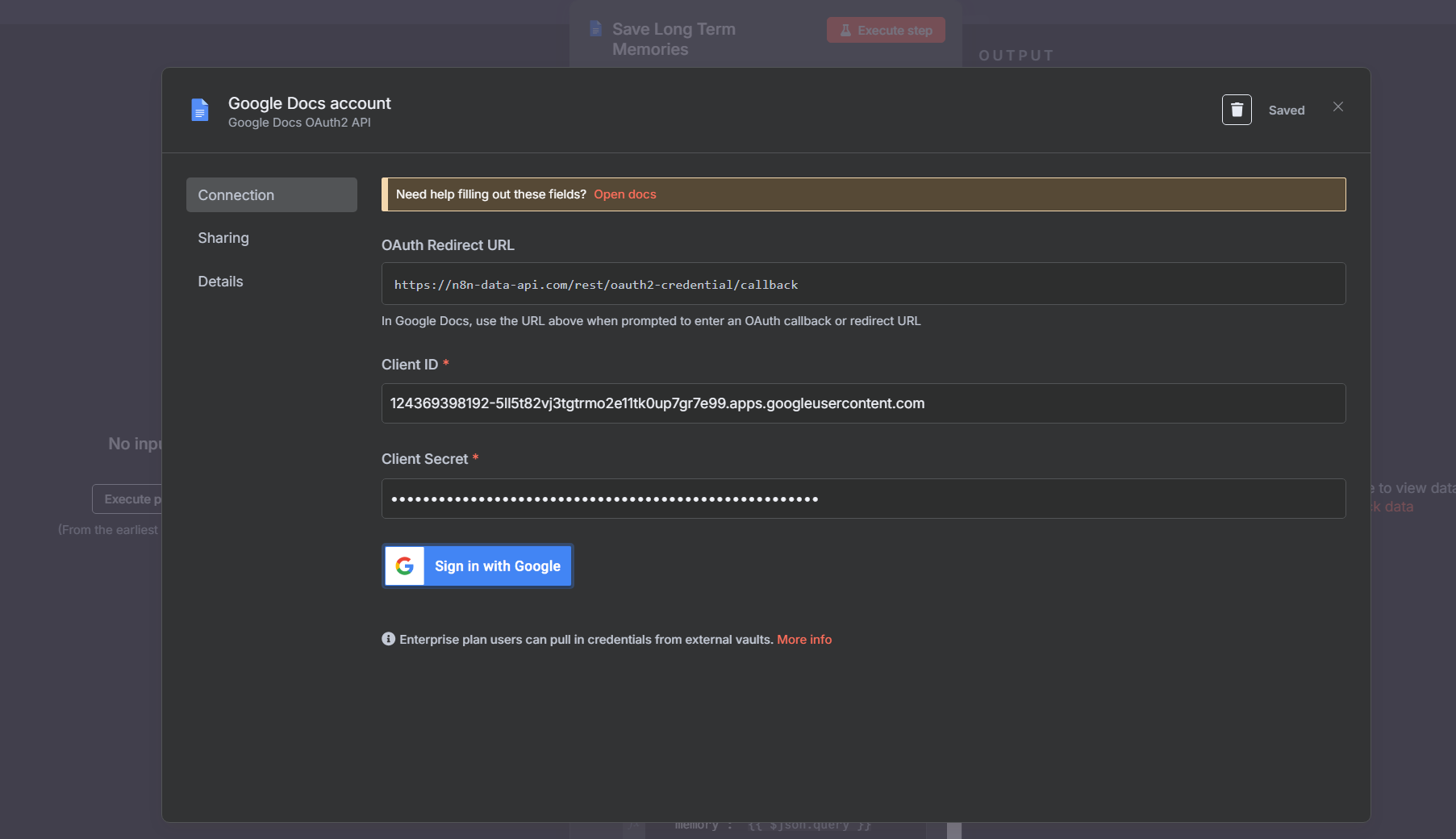Focus the Client Secret password field

(x=862, y=499)
